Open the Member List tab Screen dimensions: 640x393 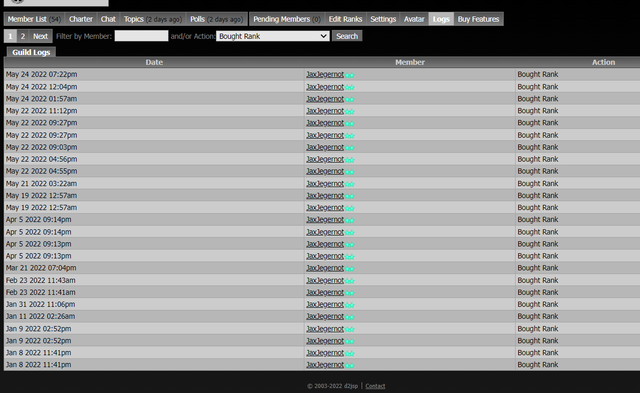(34, 19)
